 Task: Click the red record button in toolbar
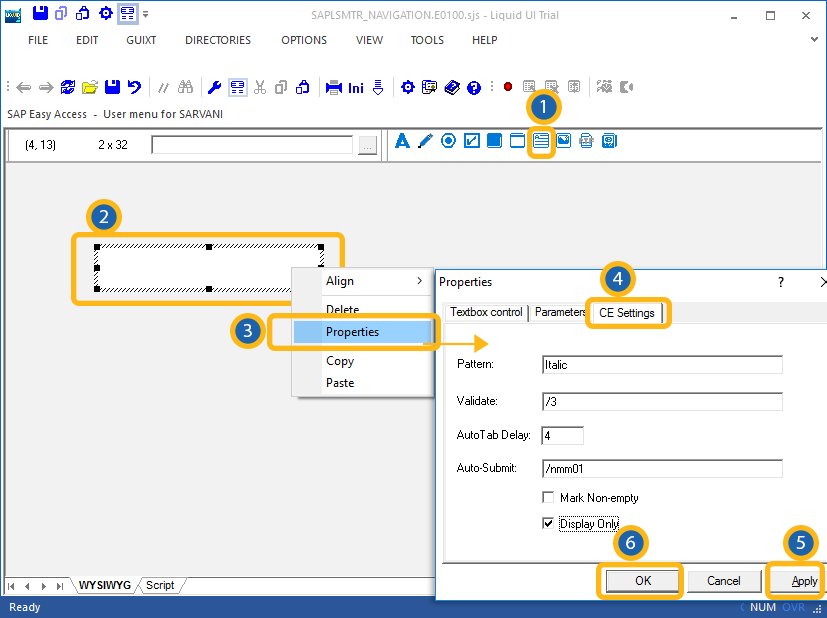[508, 88]
